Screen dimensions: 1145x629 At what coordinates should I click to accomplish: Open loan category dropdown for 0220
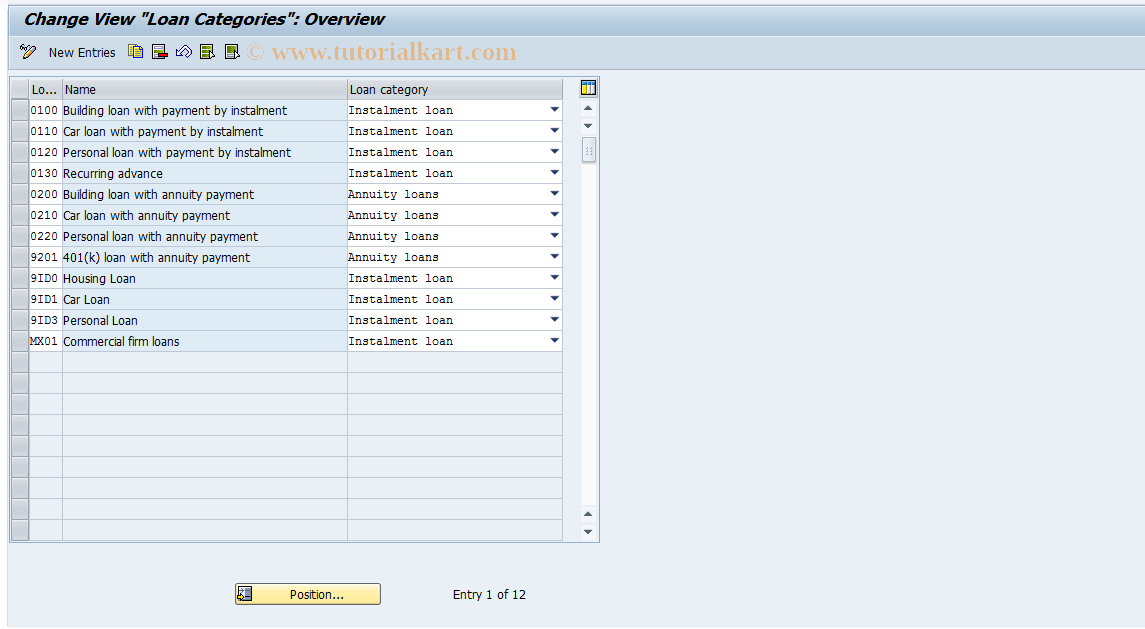pyautogui.click(x=554, y=237)
